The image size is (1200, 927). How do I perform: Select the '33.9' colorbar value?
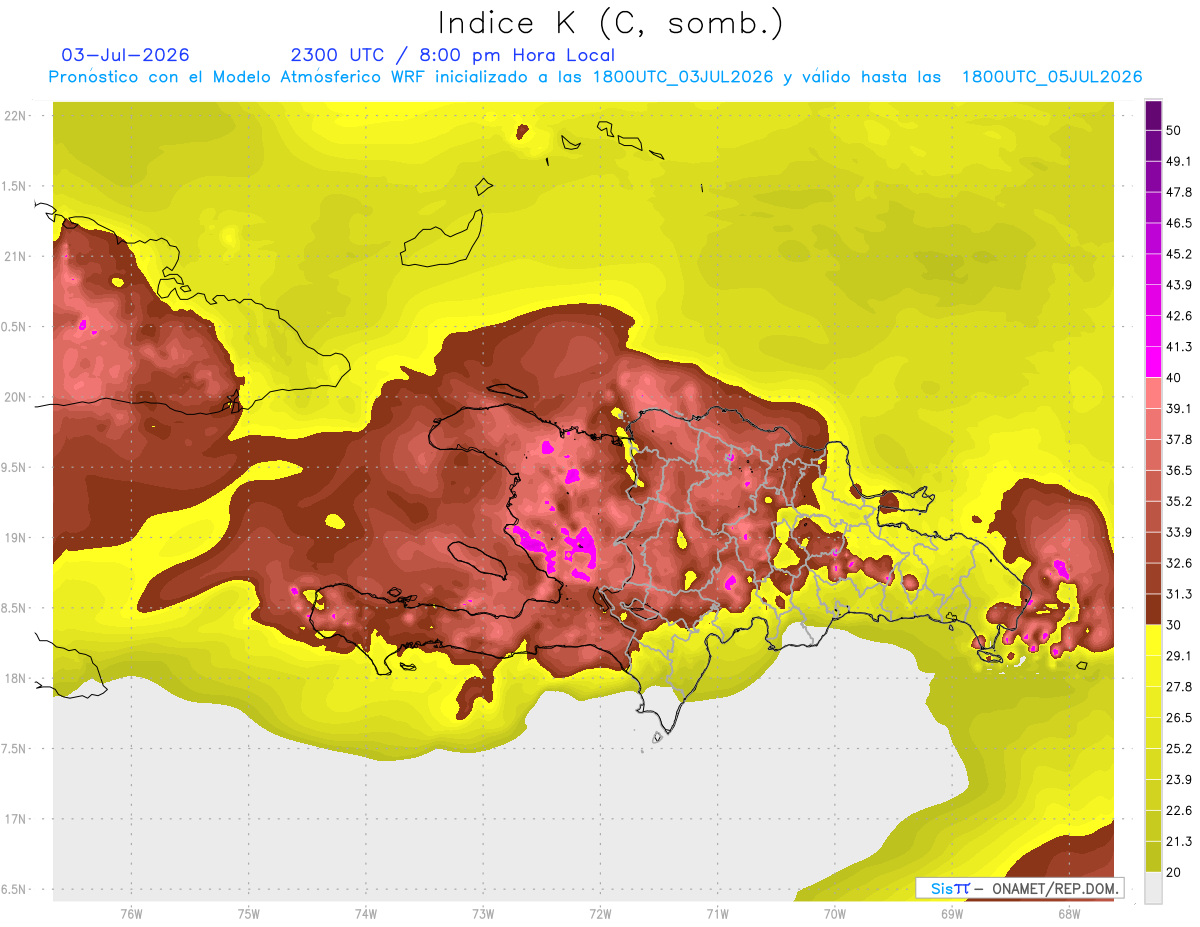click(1181, 532)
